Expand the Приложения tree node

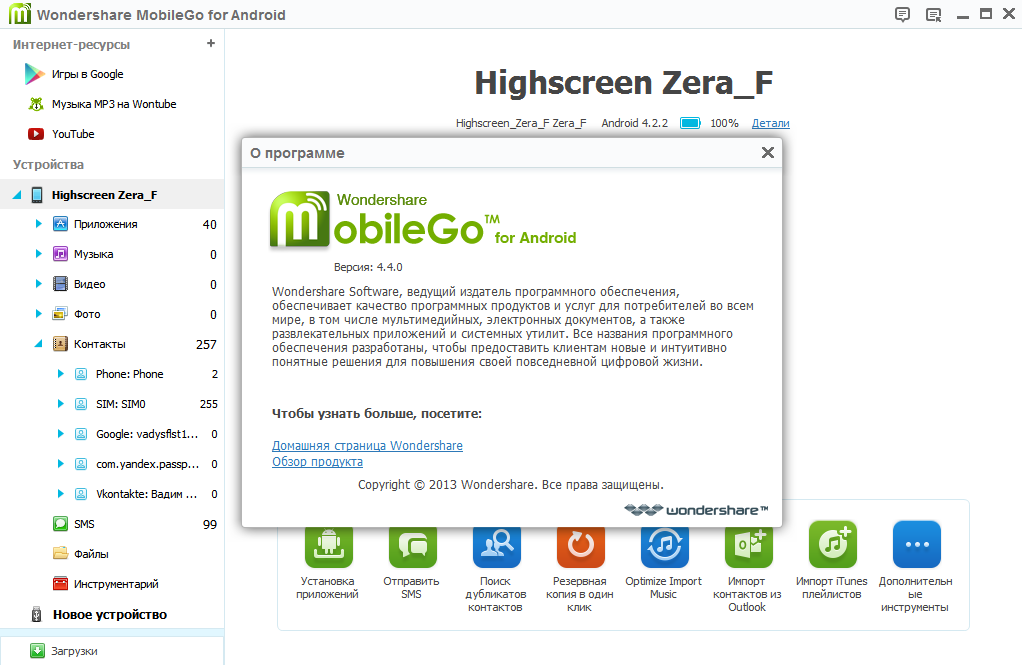[x=39, y=224]
